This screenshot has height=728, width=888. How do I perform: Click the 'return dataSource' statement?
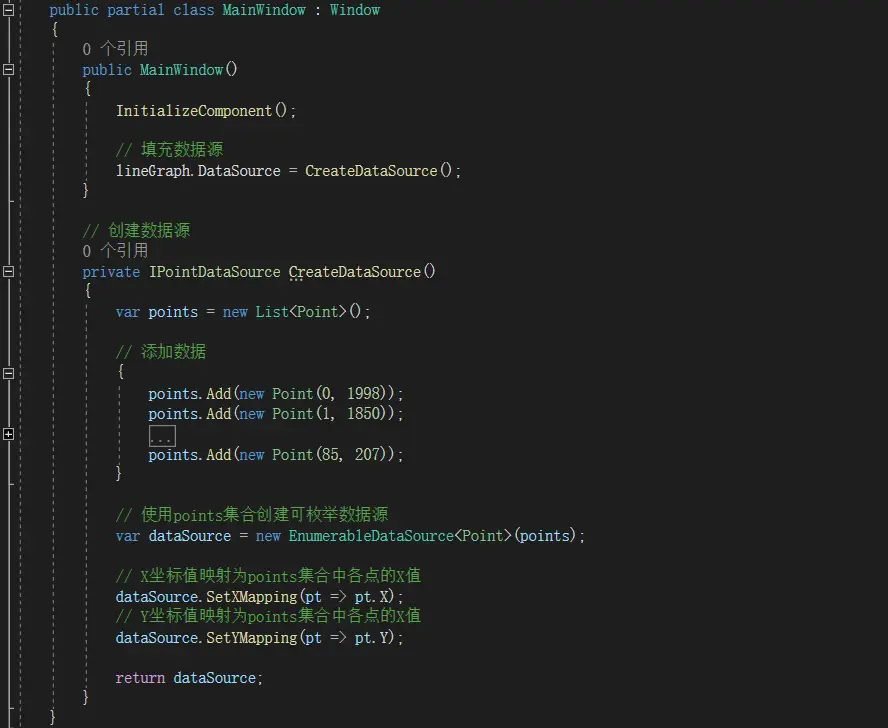(188, 678)
